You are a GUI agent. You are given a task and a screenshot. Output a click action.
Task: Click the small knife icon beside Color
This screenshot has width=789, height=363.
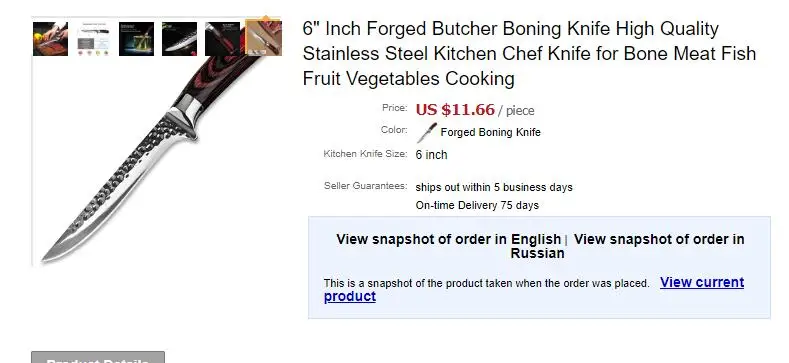coord(427,132)
